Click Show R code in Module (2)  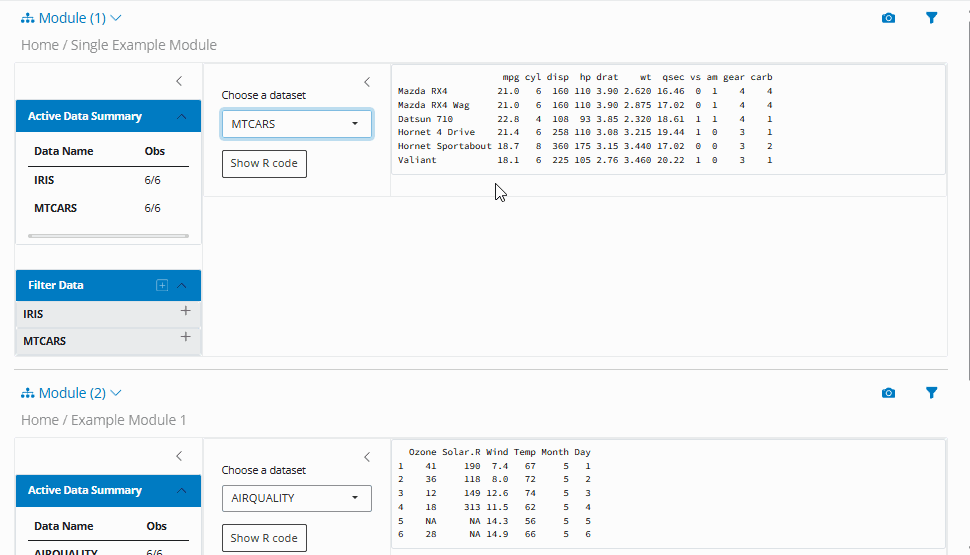coord(264,538)
